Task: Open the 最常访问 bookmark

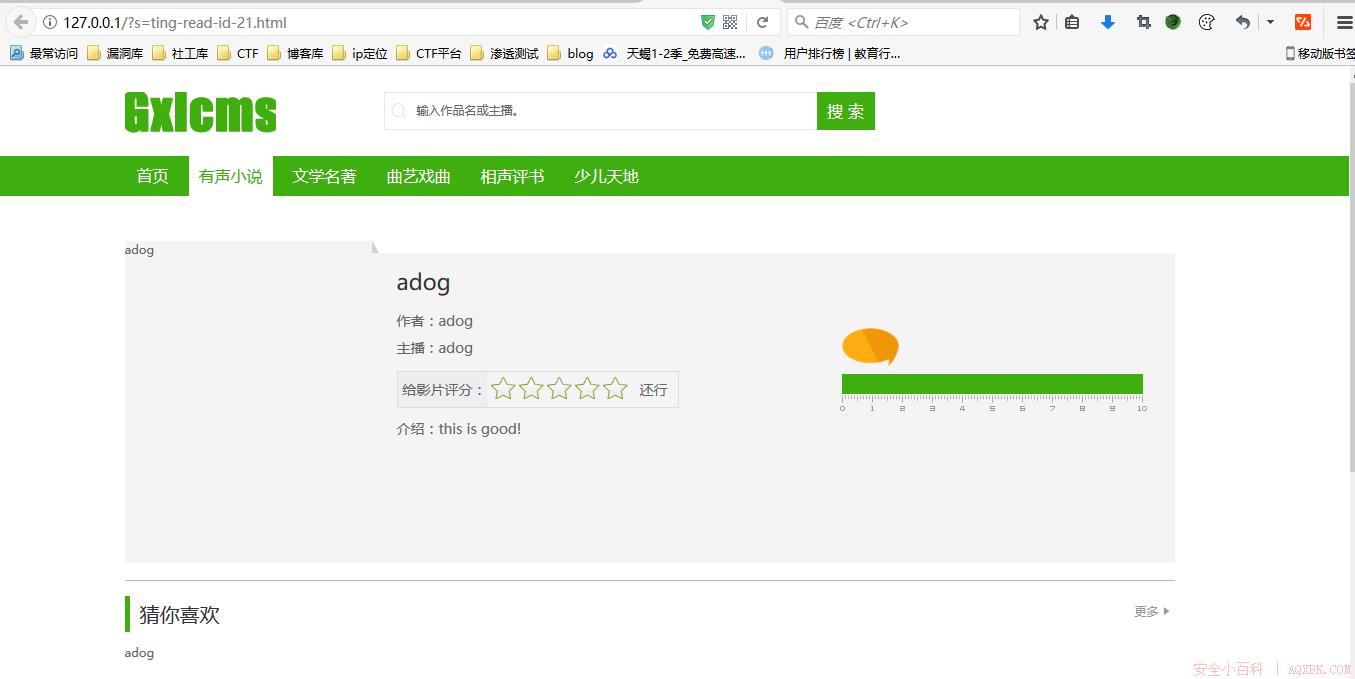Action: tap(44, 53)
